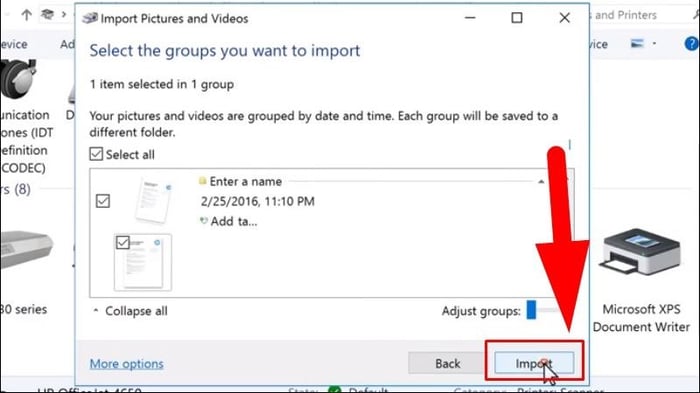Click the Import button

point(534,363)
